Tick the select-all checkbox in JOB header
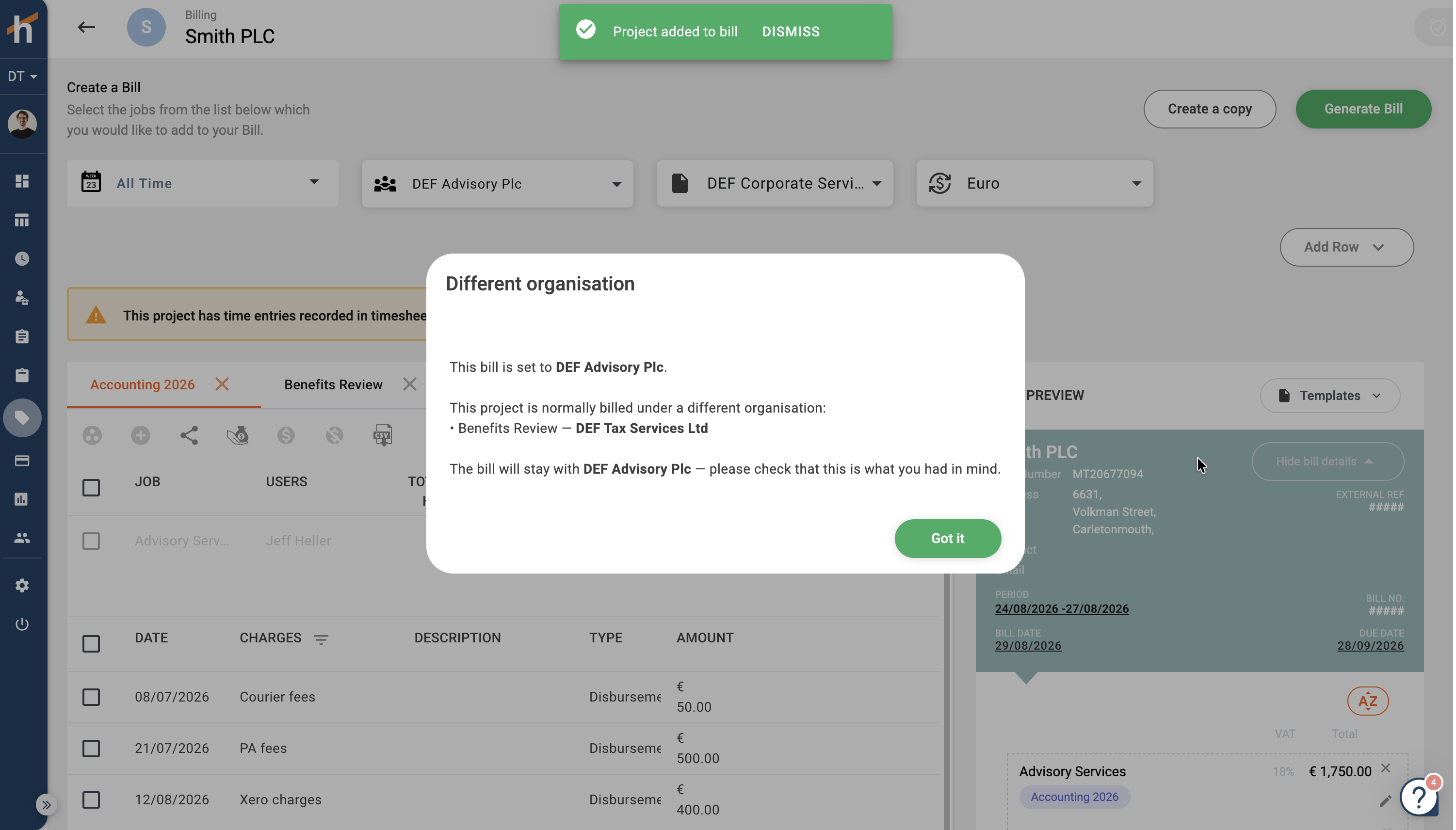Image resolution: width=1456 pixels, height=830 pixels. (91, 487)
